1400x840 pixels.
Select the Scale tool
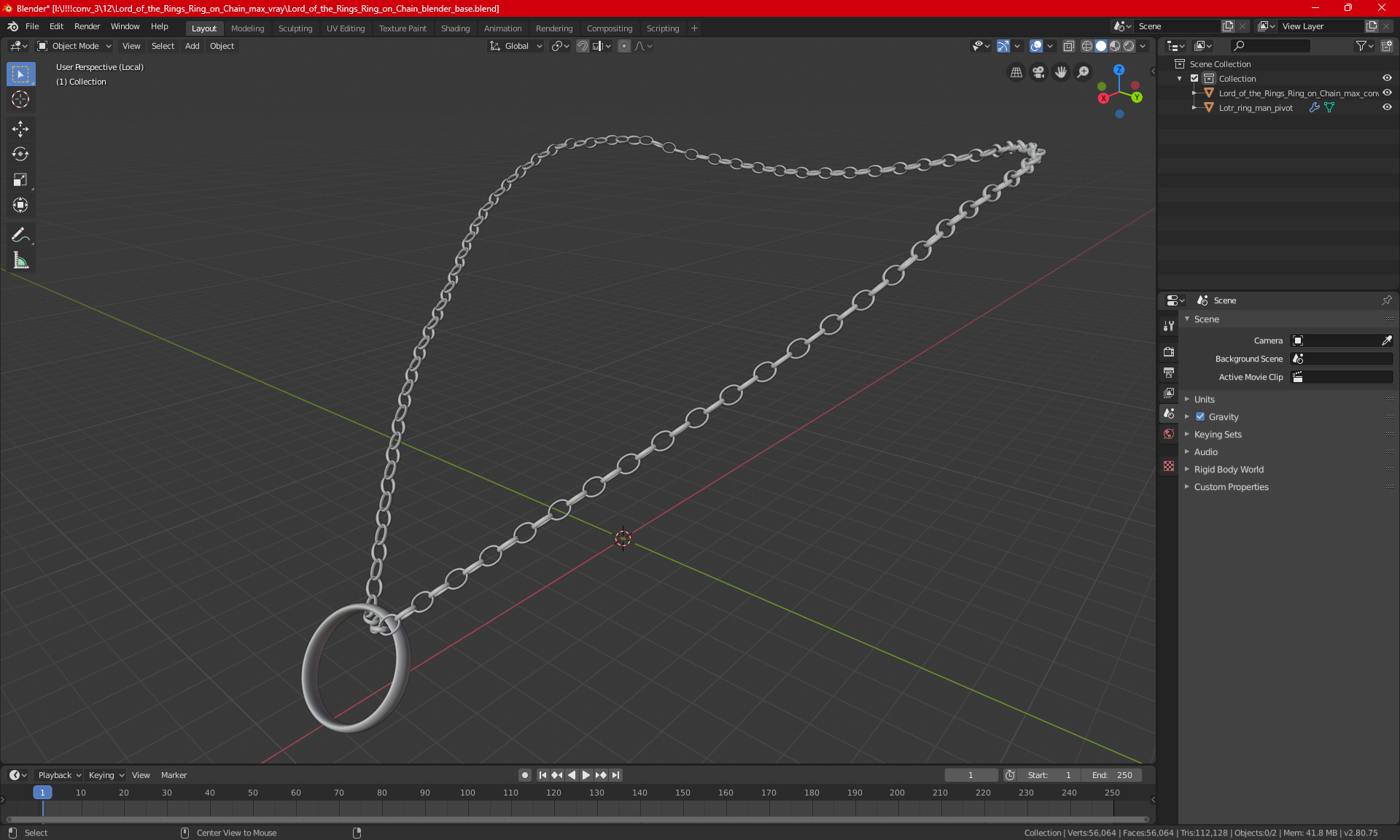click(20, 180)
